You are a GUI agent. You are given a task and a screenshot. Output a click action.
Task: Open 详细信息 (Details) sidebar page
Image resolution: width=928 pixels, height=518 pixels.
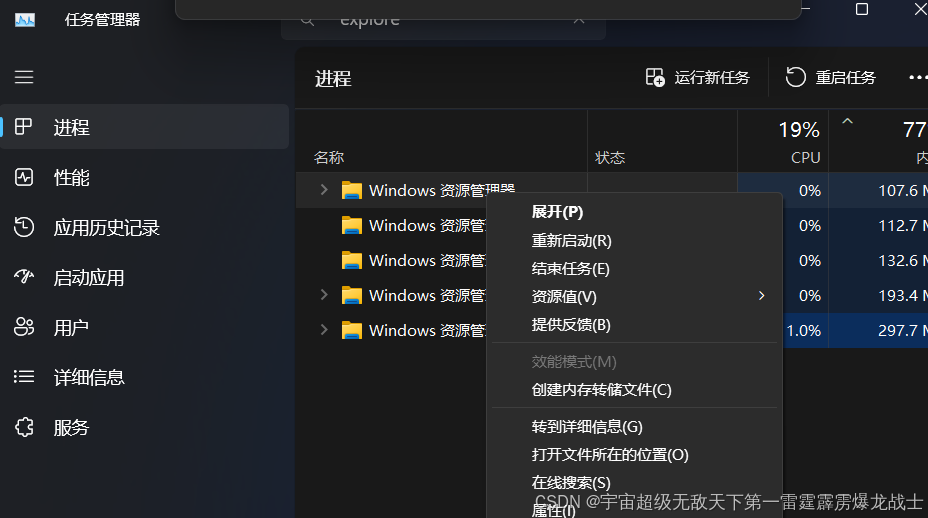pyautogui.click(x=145, y=377)
